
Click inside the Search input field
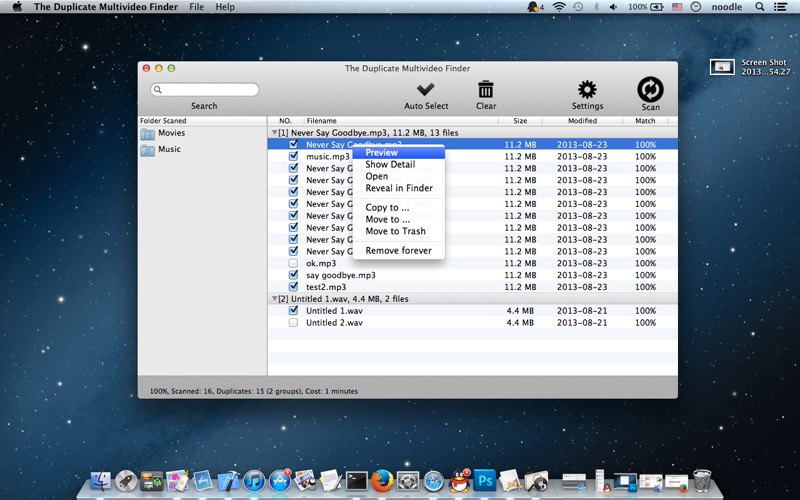pos(205,90)
